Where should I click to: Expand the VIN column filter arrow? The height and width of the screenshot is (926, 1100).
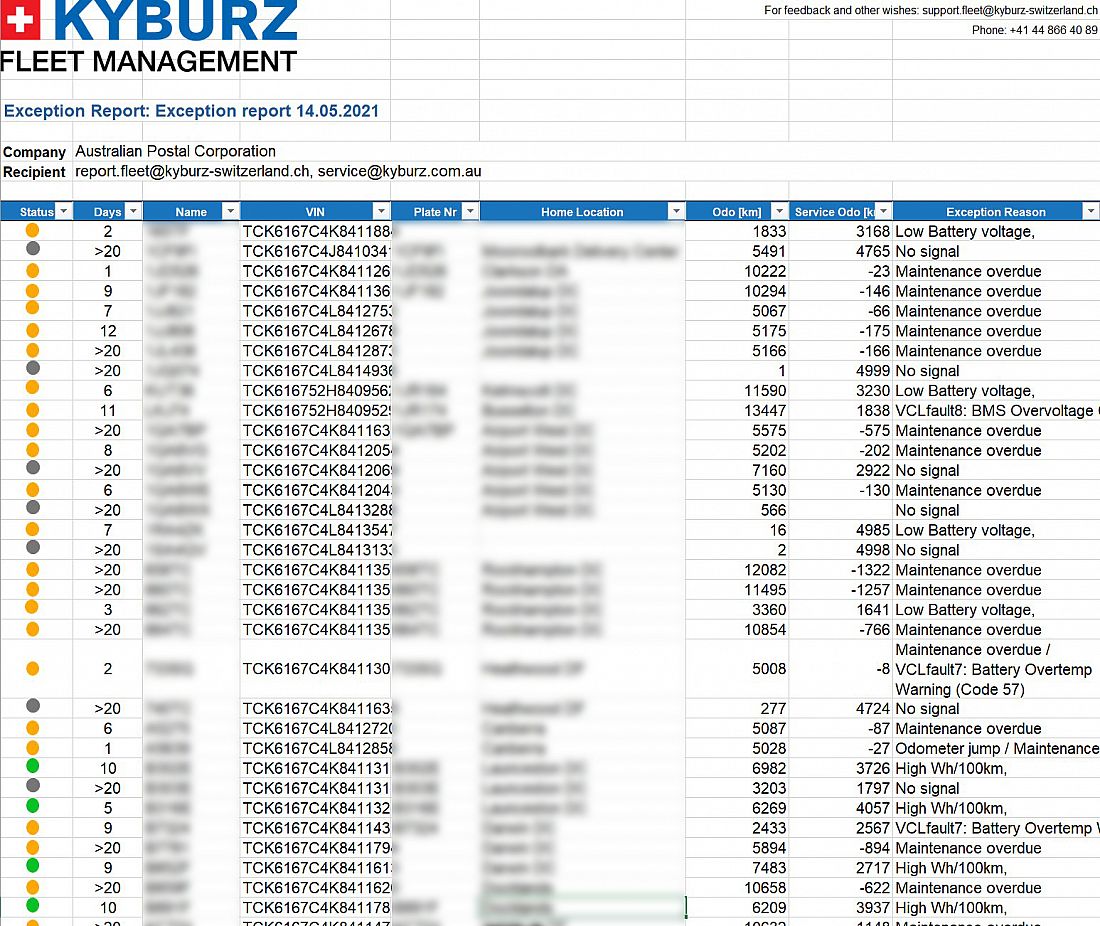point(381,212)
